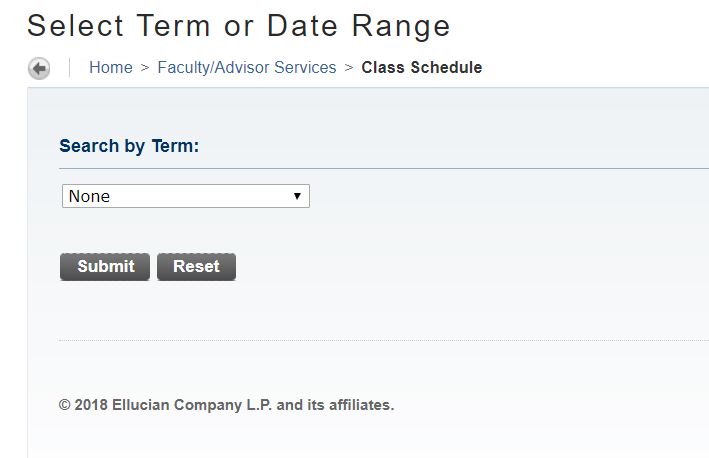Navigate Home from the breadcrumb trail

pos(110,68)
